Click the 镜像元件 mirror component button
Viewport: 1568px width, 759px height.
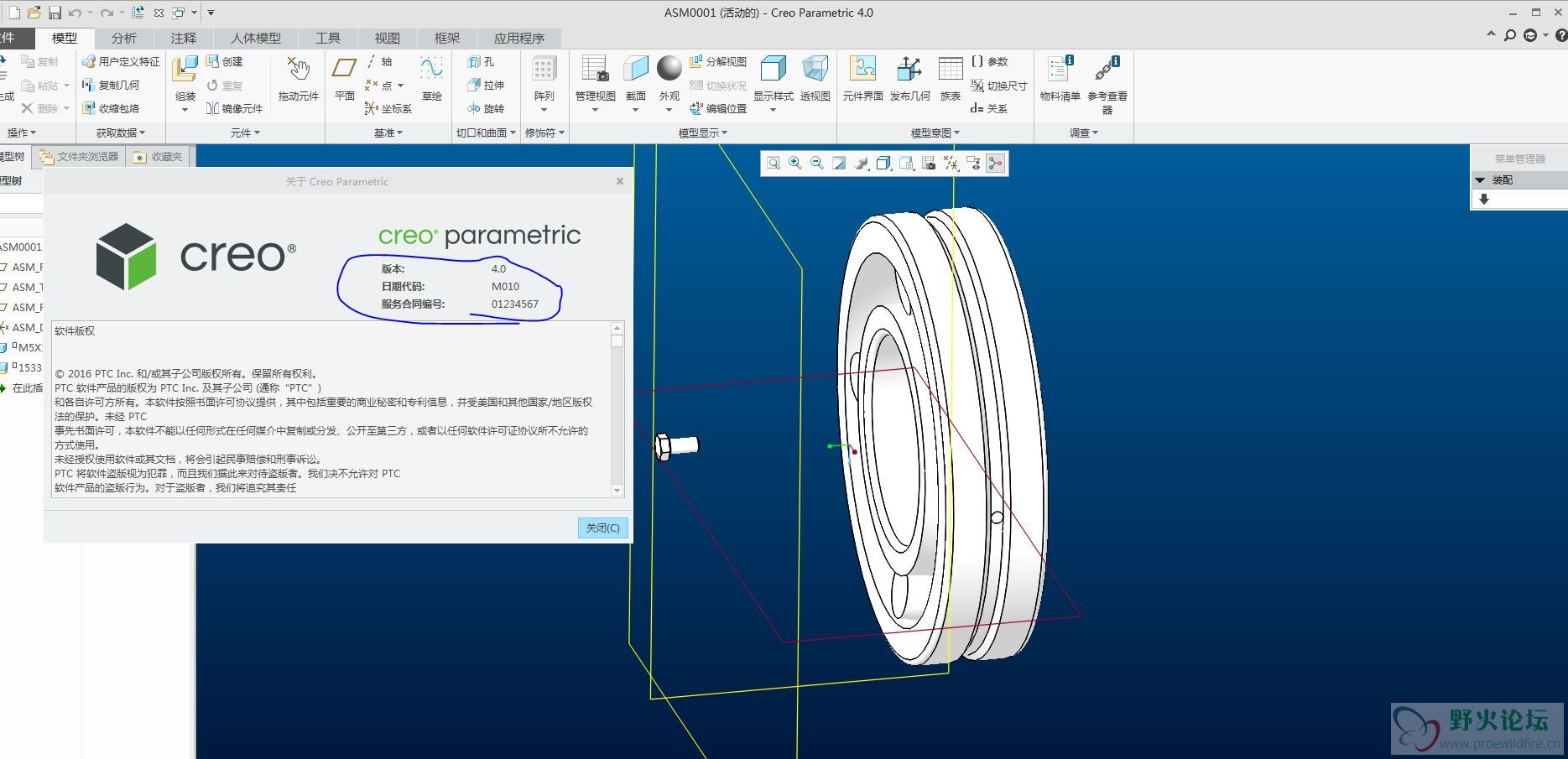pyautogui.click(x=235, y=108)
